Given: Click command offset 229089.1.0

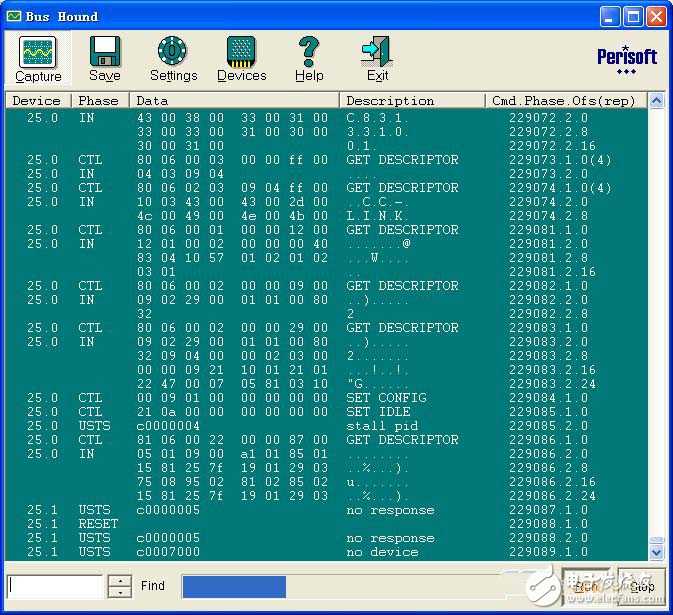Looking at the screenshot, I should coord(549,551).
